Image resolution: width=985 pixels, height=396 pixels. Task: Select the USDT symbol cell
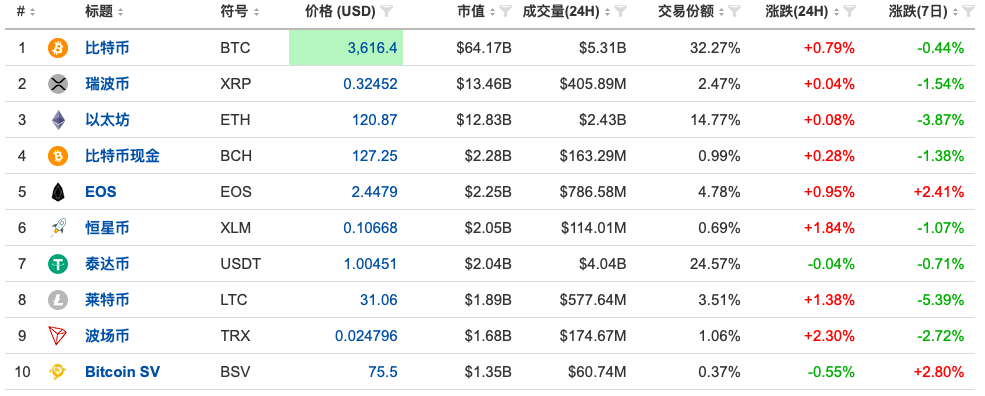click(241, 264)
